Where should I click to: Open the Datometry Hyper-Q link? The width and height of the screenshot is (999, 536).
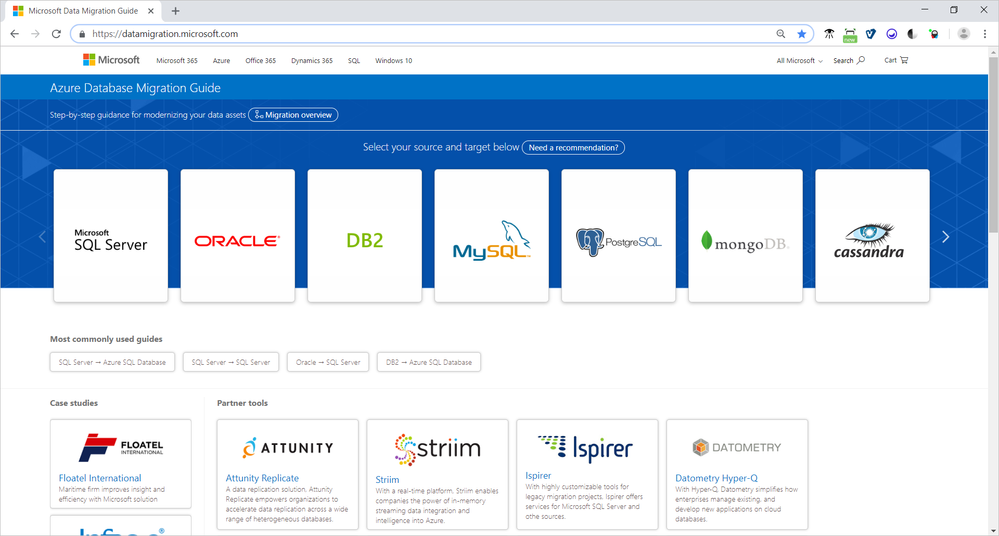tap(716, 478)
